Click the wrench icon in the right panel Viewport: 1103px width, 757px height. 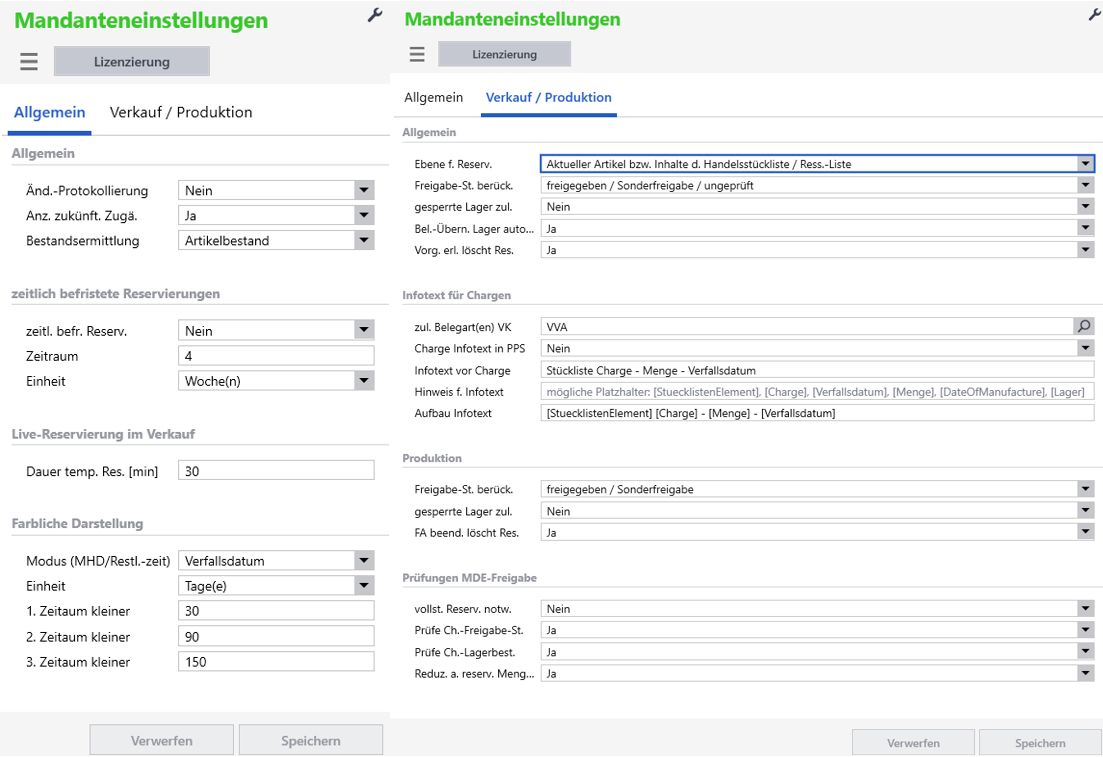[x=1096, y=14]
